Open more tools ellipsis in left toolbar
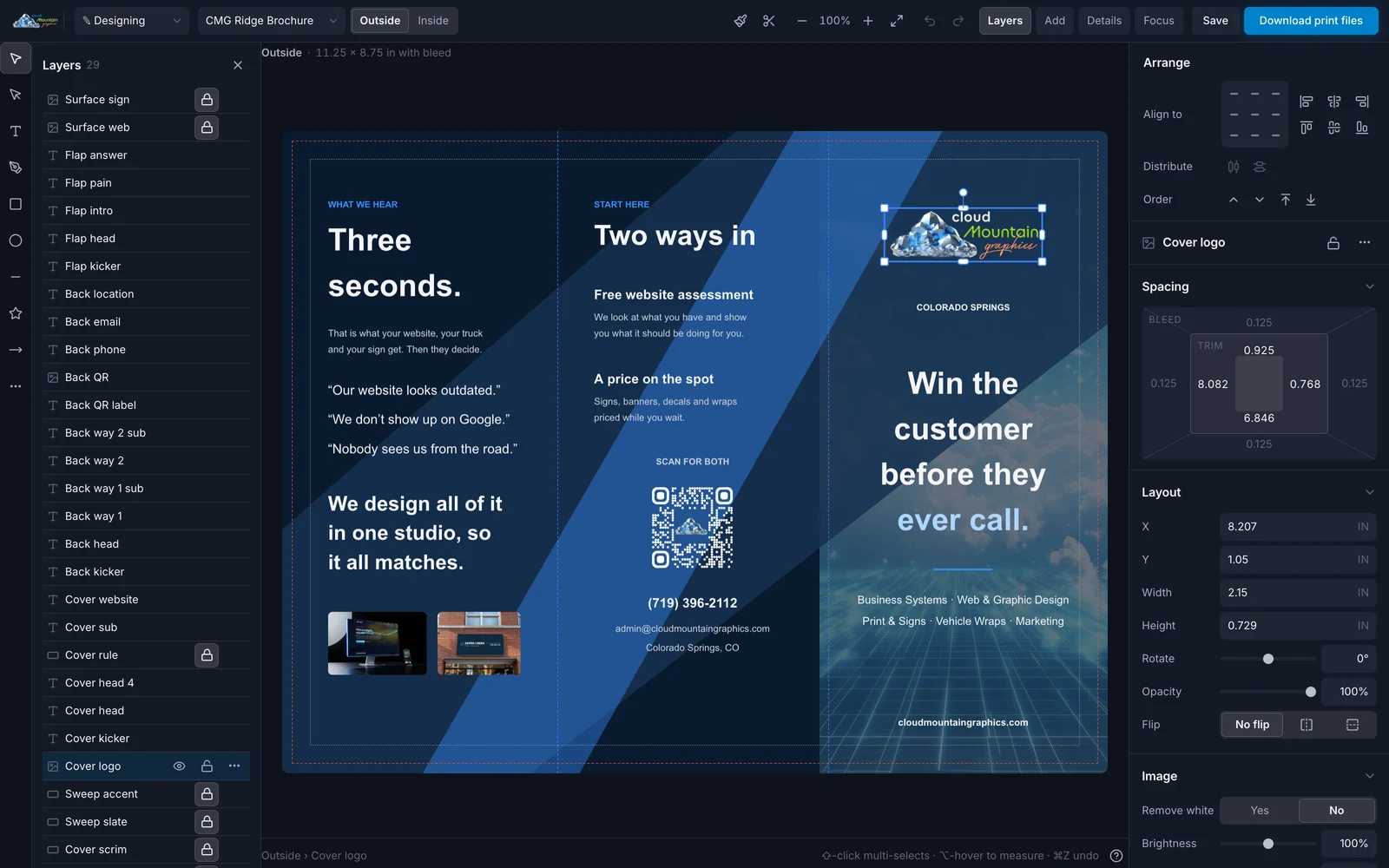This screenshot has width=1389, height=868. (x=16, y=386)
